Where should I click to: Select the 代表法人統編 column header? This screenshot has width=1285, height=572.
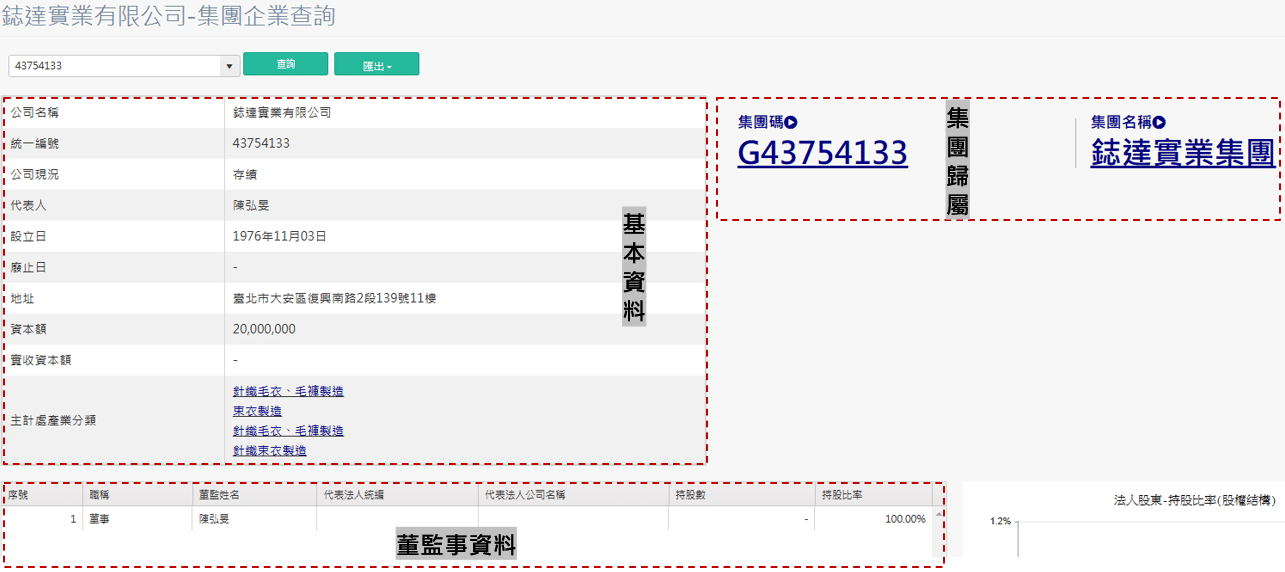click(x=397, y=495)
